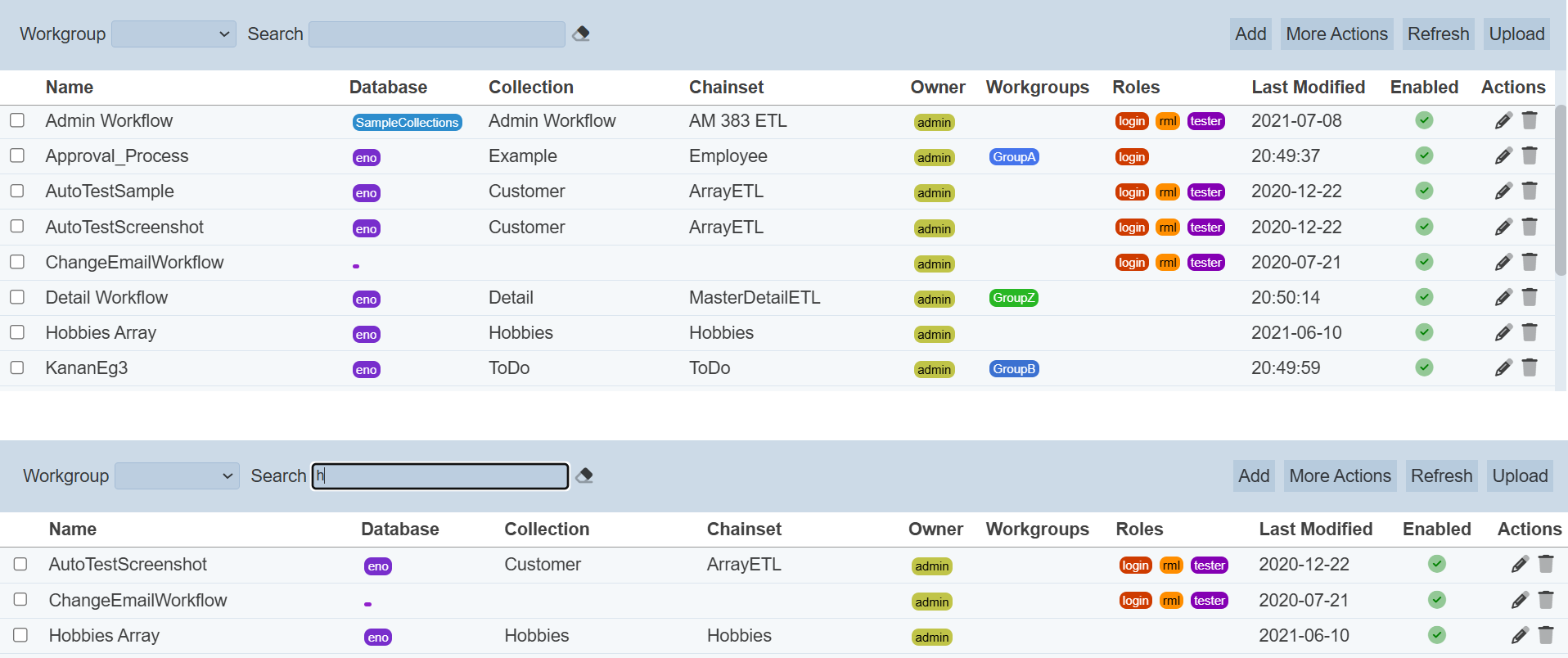Edit ChangeEmailWorkflow in bottom table with pencil
The image size is (1568, 658).
click(x=1519, y=601)
